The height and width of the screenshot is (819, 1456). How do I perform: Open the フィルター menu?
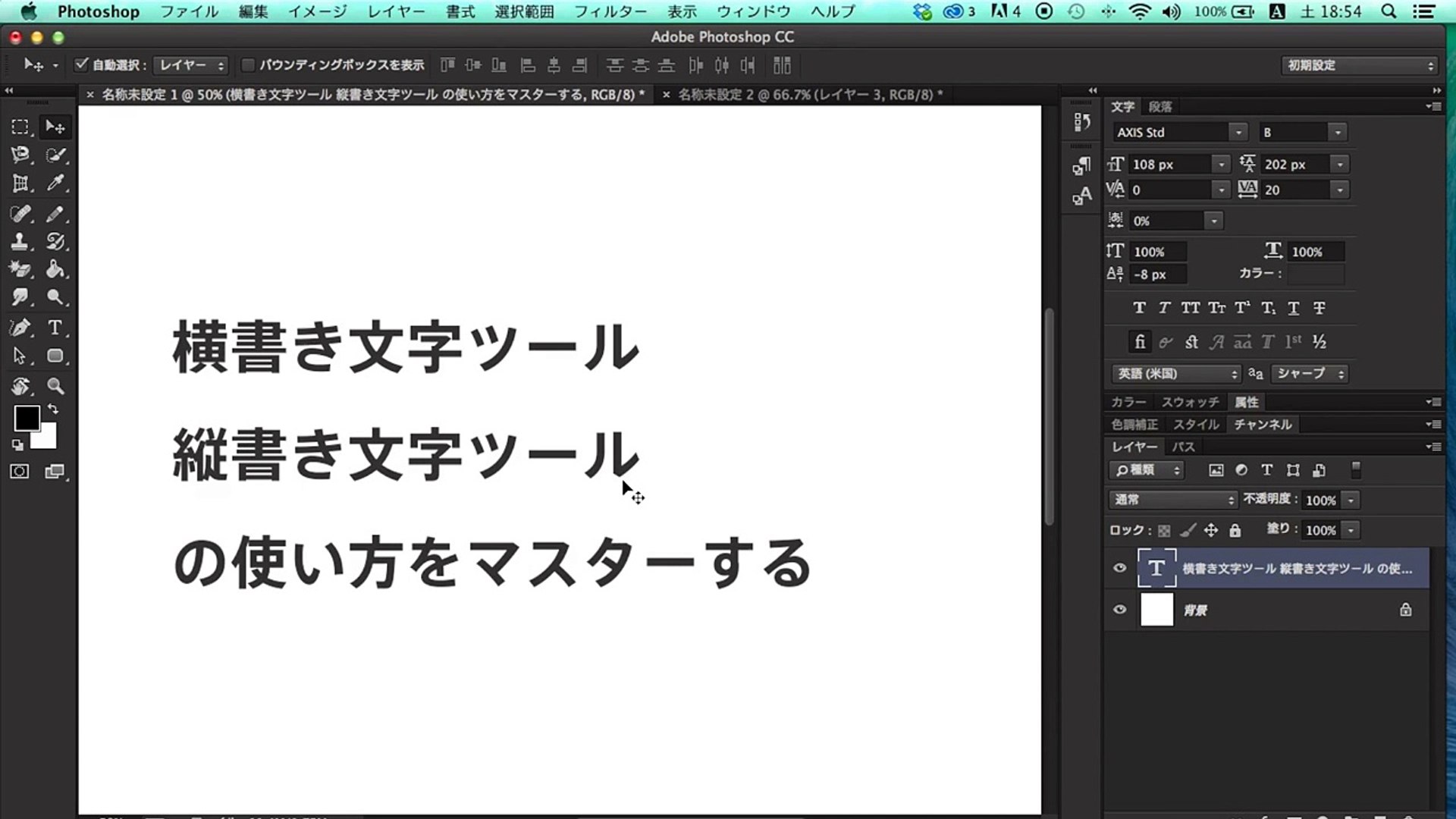[610, 11]
